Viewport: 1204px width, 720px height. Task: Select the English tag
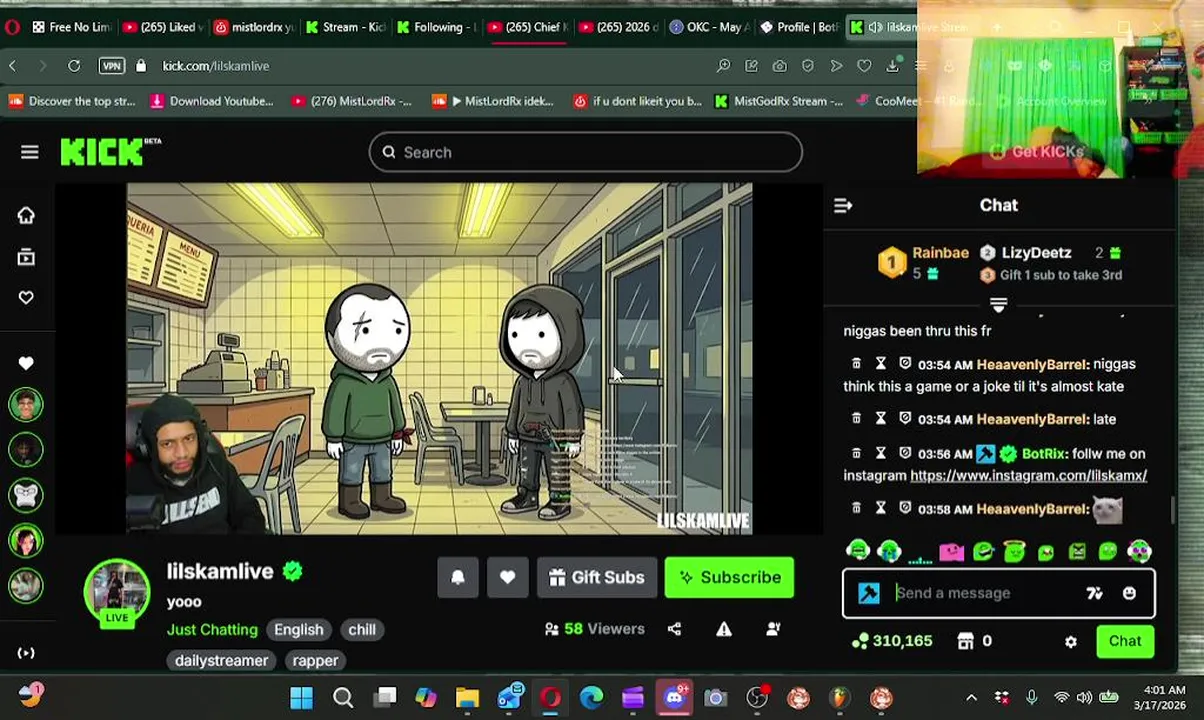[299, 629]
